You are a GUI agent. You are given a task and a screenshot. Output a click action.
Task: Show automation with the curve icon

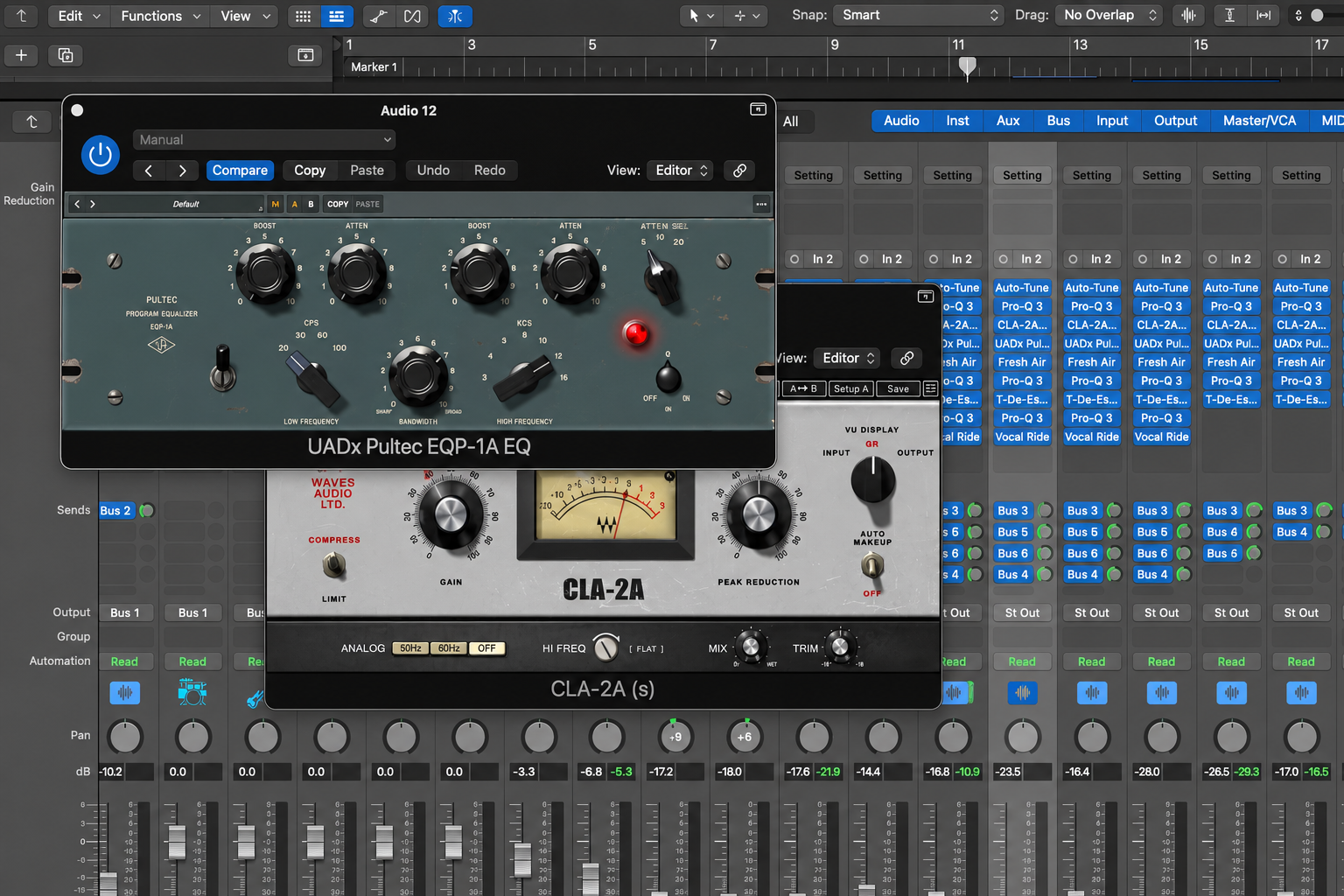point(378,16)
